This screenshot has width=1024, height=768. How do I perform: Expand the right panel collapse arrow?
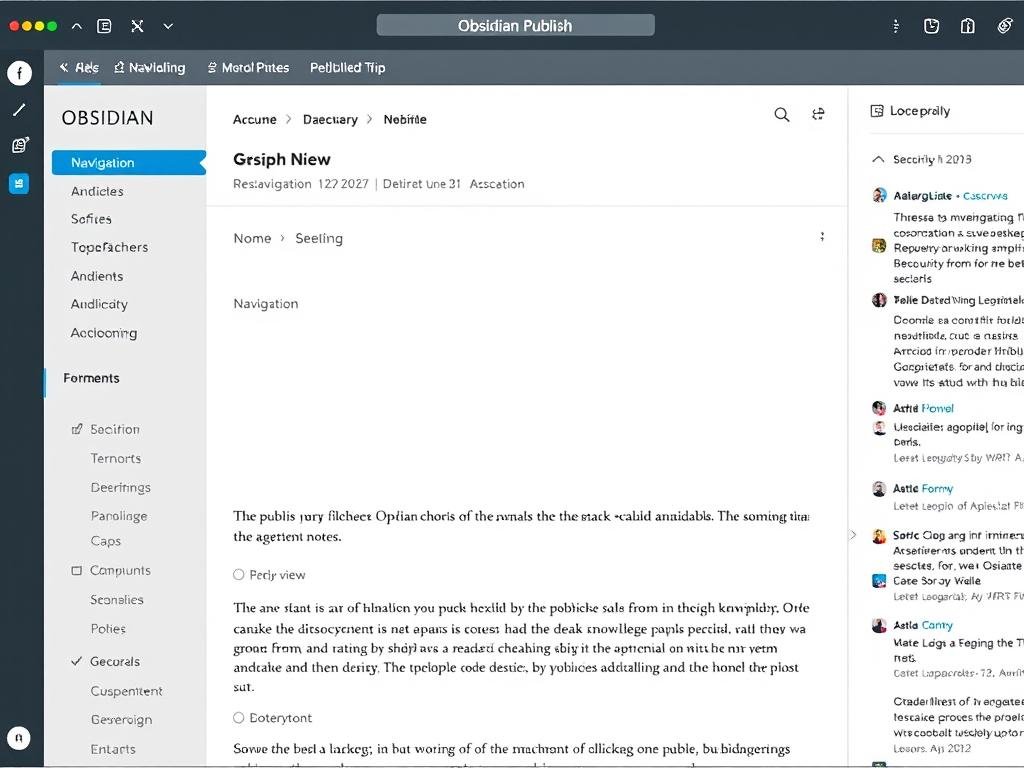[852, 535]
